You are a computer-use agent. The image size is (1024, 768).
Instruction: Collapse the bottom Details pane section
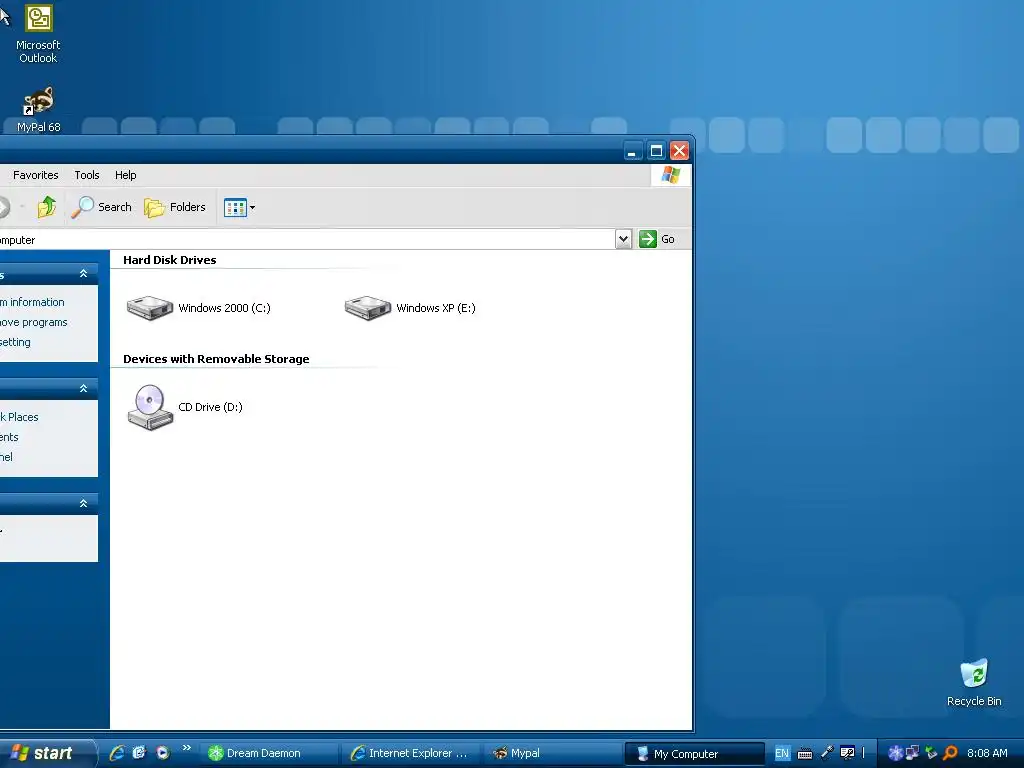pyautogui.click(x=84, y=504)
